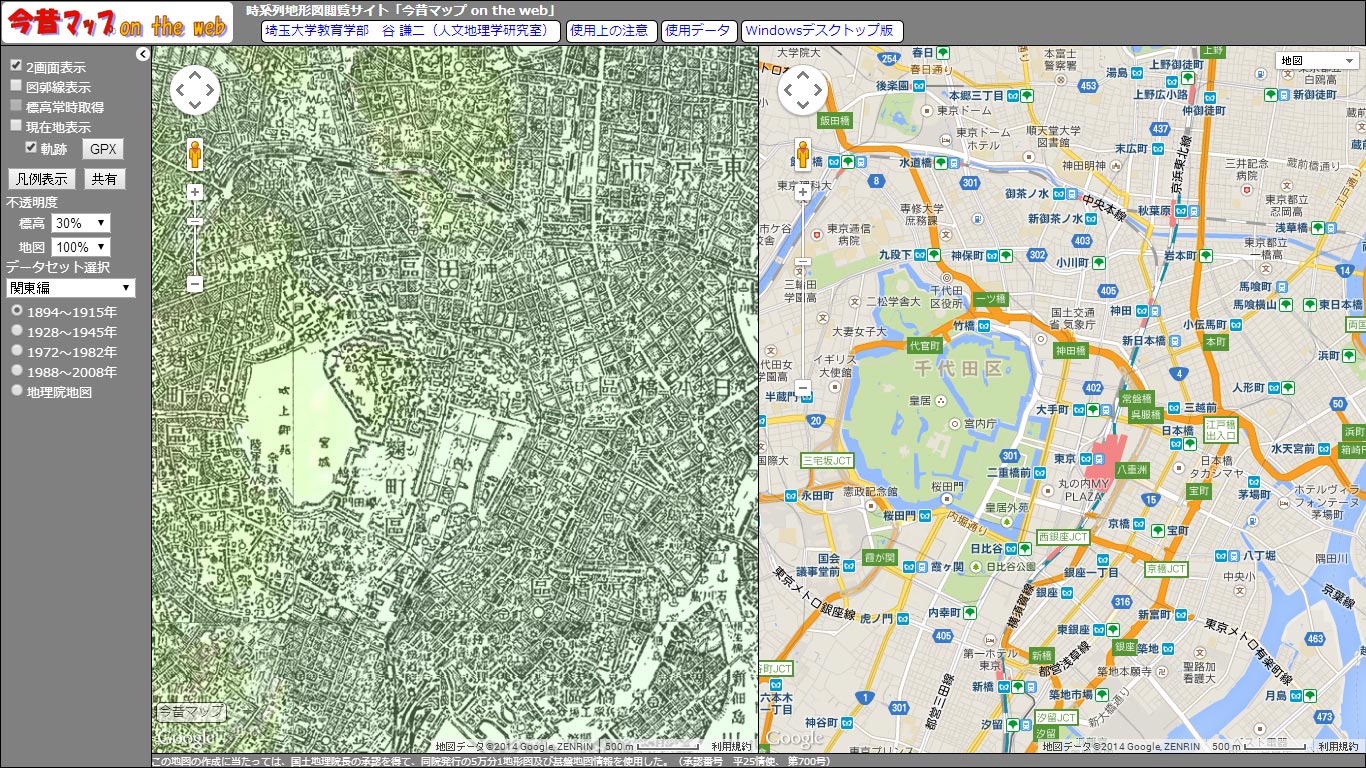Open the 関東編 dataset dropdown
Image resolution: width=1366 pixels, height=768 pixels.
(x=70, y=288)
